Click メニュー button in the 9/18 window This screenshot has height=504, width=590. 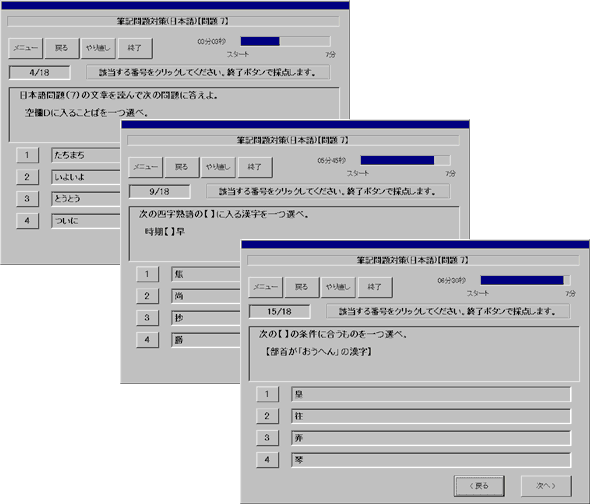pyautogui.click(x=145, y=167)
